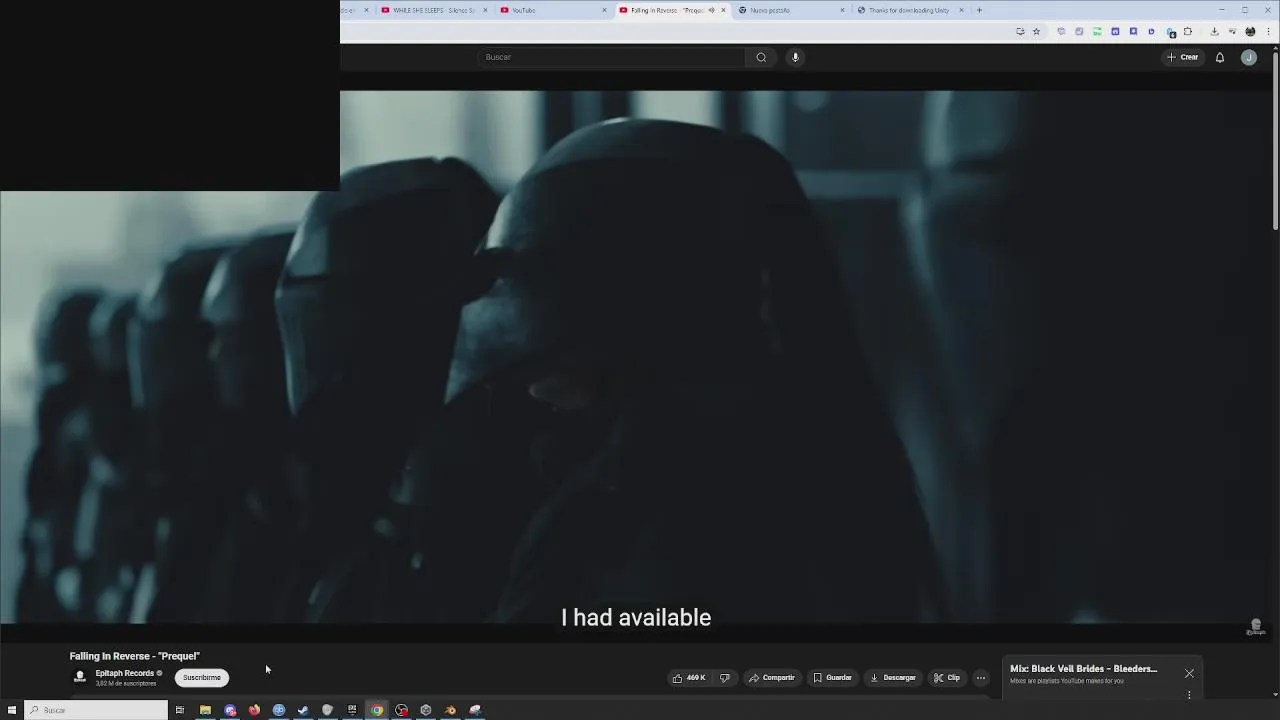This screenshot has height=720, width=1280.
Task: Switch to the WHILE SHE SLEEPS tab
Action: pyautogui.click(x=434, y=10)
